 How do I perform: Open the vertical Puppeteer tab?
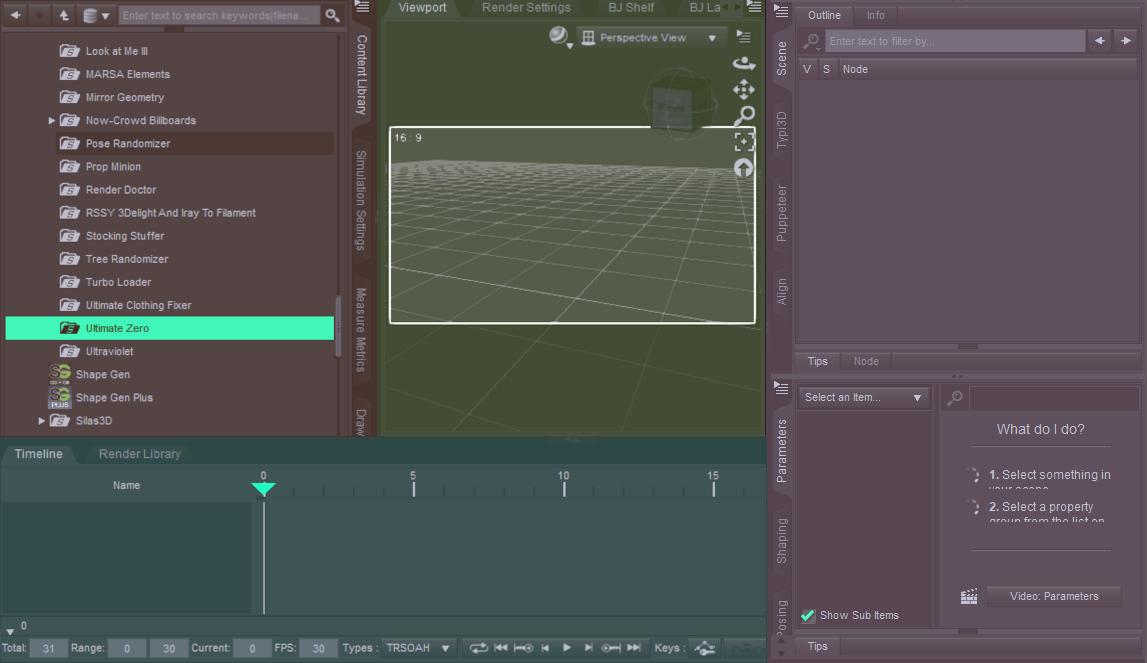(x=782, y=213)
